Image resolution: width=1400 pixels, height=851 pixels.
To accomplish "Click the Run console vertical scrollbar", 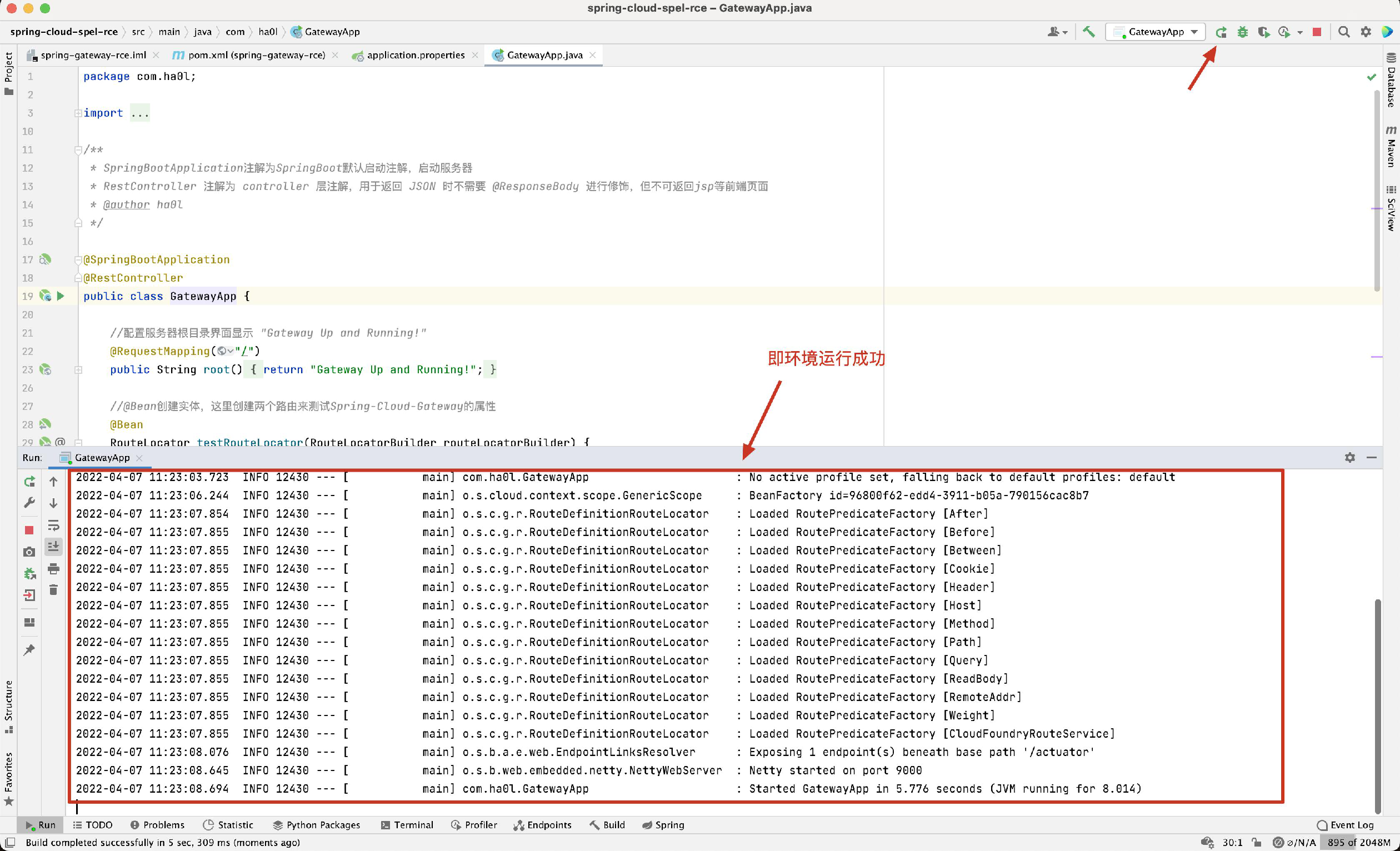I will (x=1377, y=704).
